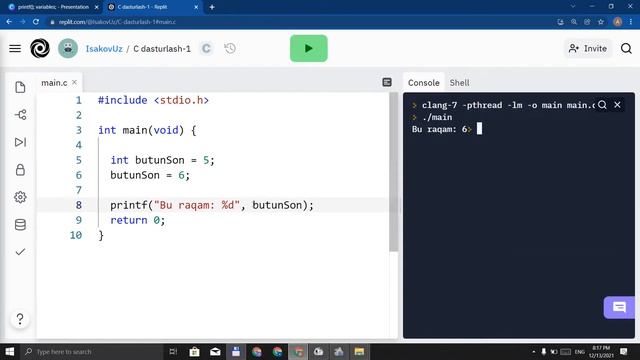Open the Version control sidebar icon
640x360 pixels.
click(20, 115)
